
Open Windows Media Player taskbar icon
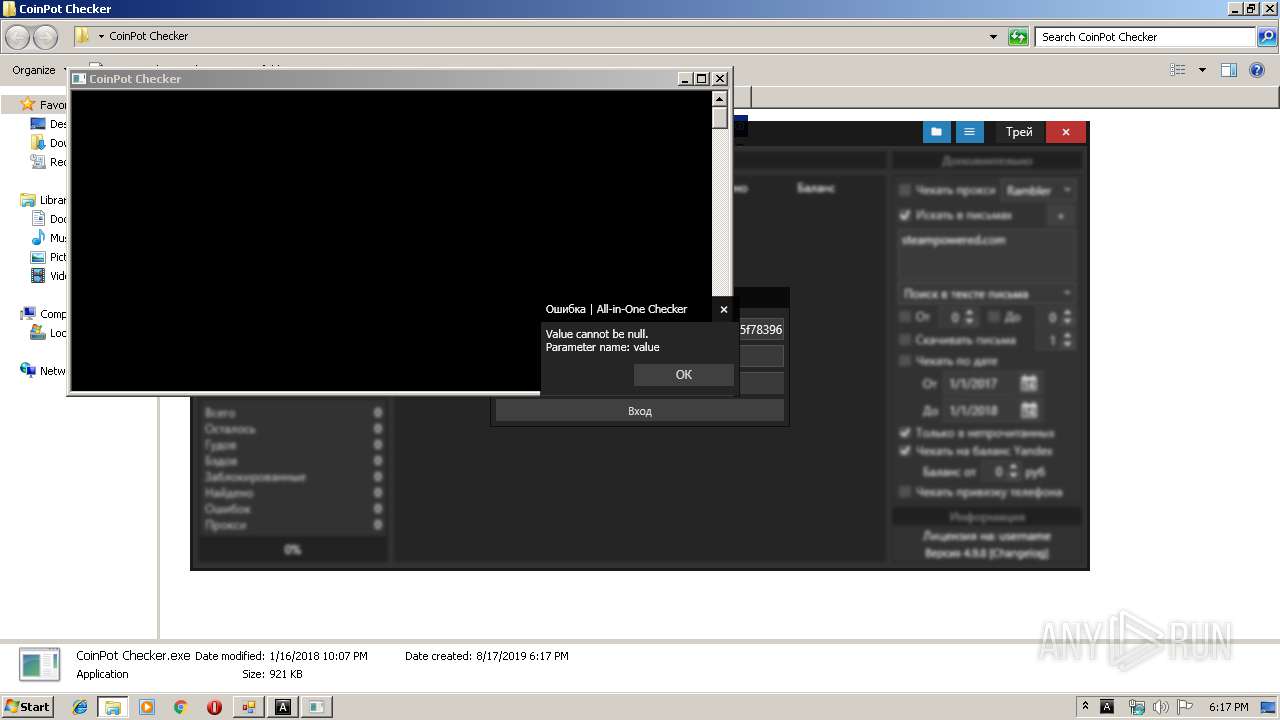(147, 707)
